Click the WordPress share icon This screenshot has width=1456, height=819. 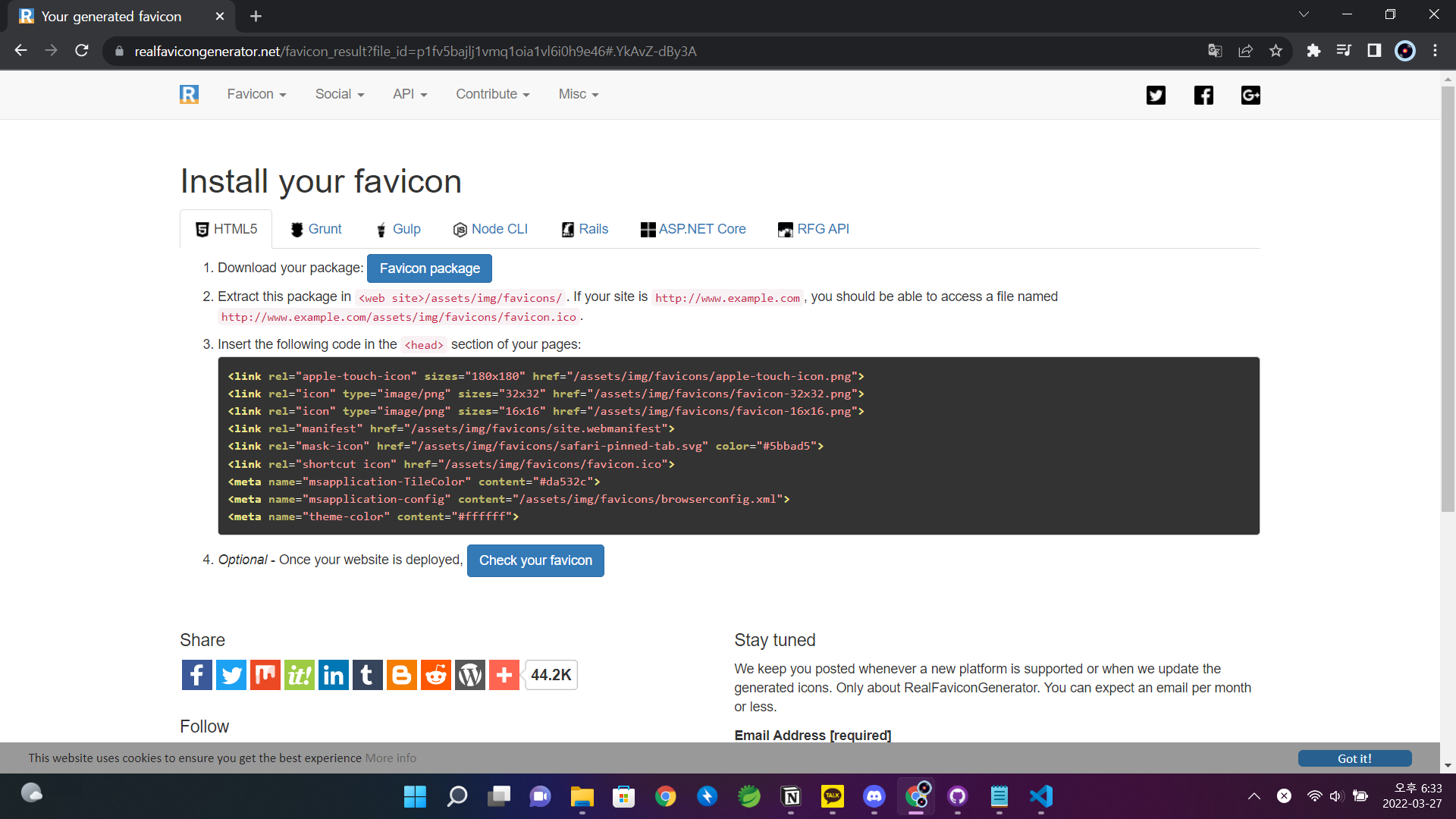coord(470,675)
